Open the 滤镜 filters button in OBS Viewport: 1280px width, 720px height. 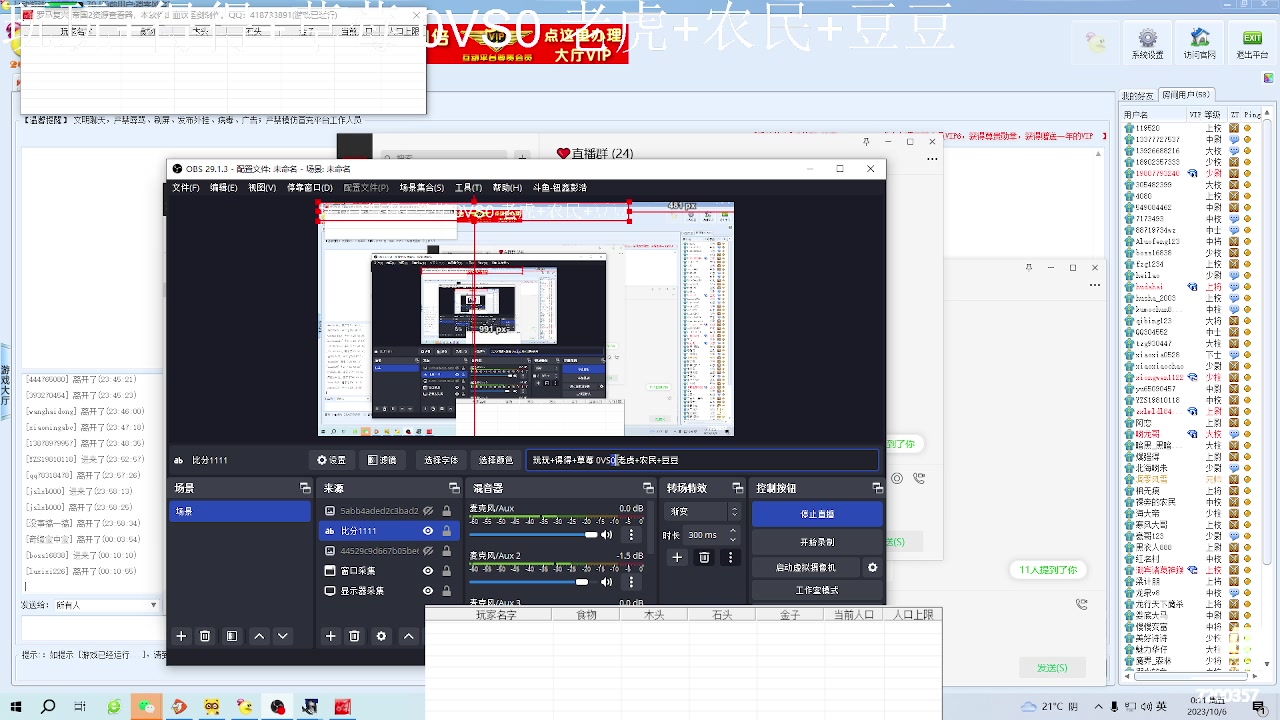click(x=382, y=460)
